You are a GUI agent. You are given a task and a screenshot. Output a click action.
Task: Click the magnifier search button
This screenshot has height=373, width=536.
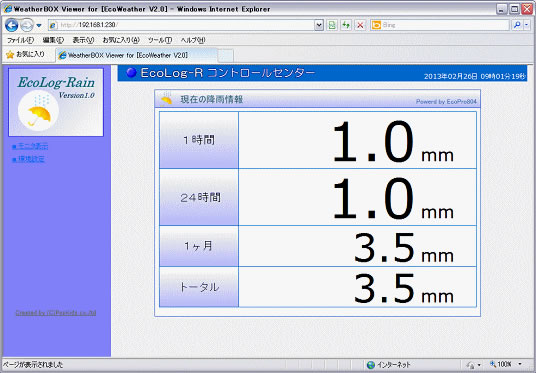(517, 25)
